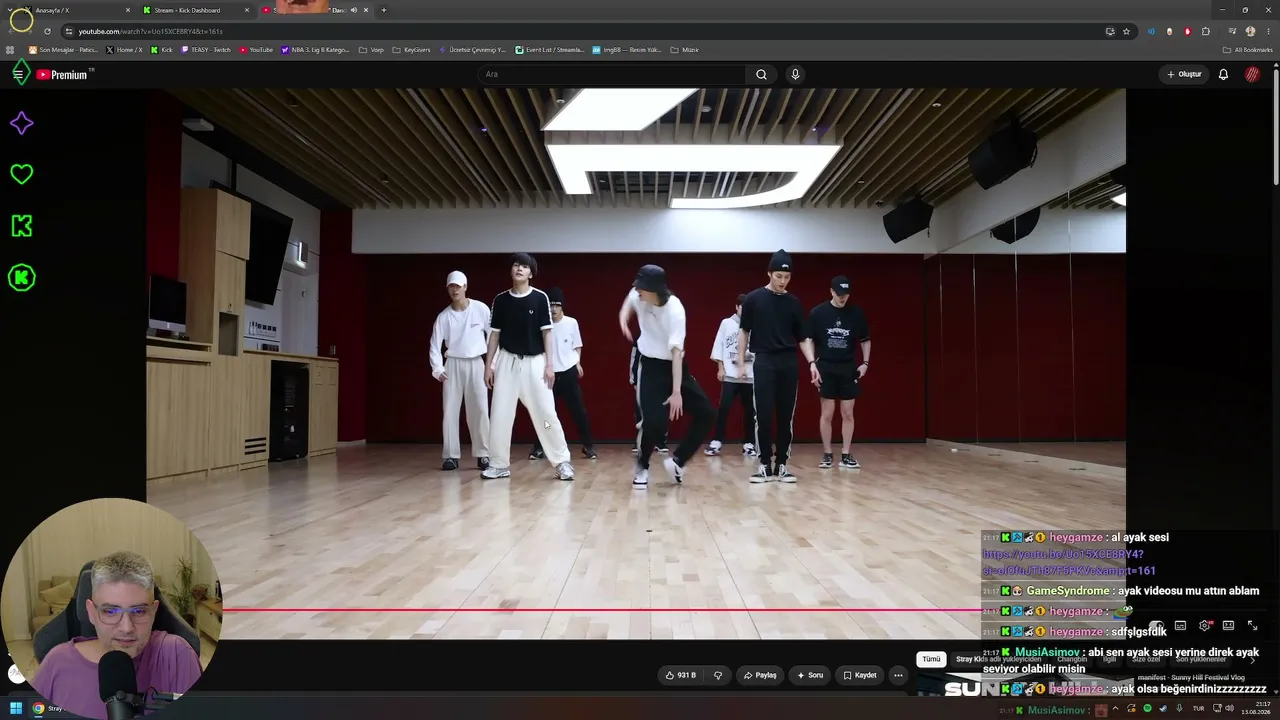This screenshot has height=720, width=1280.
Task: Open the YouTube bookmark
Action: (256, 50)
